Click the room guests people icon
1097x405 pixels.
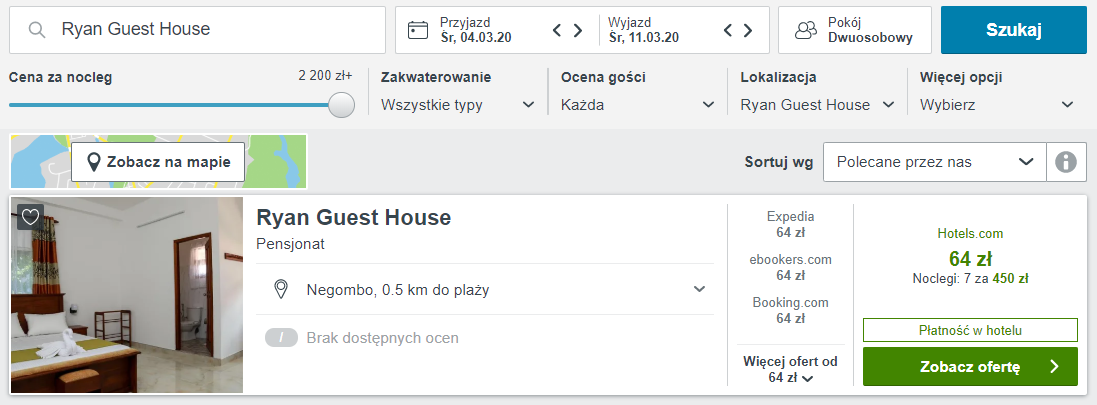(806, 30)
